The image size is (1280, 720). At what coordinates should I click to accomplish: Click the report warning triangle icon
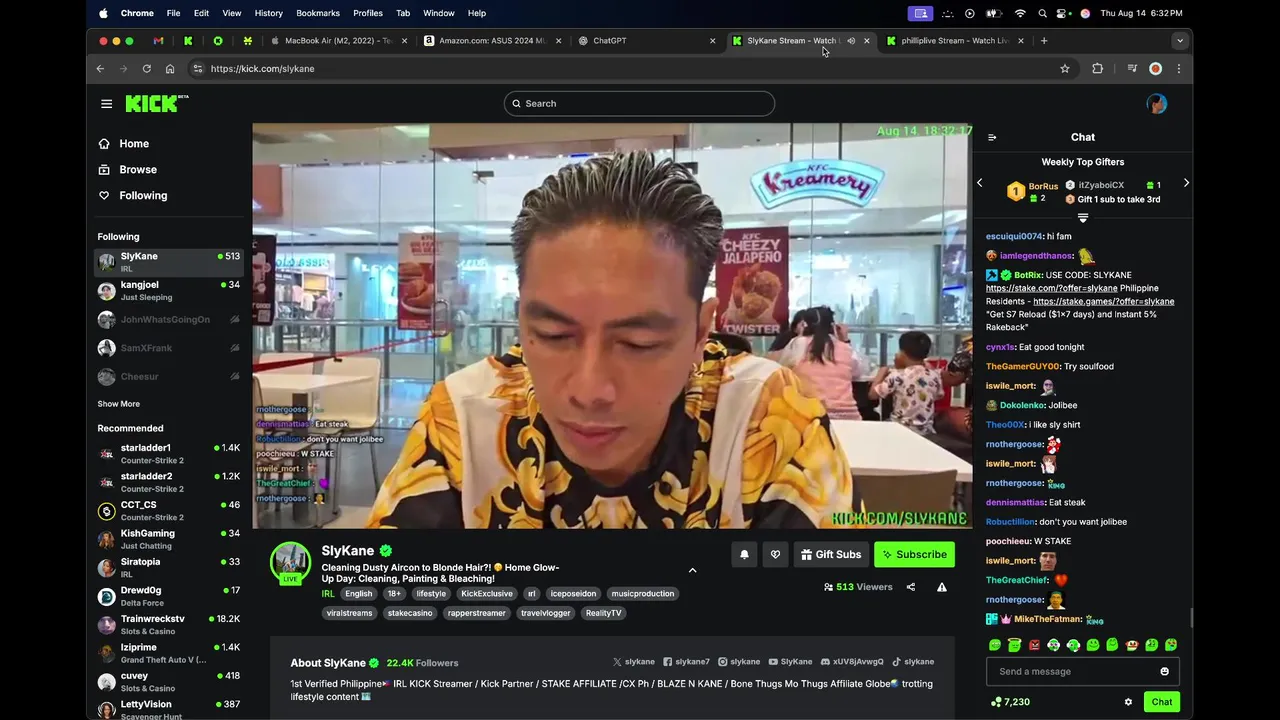tap(942, 587)
